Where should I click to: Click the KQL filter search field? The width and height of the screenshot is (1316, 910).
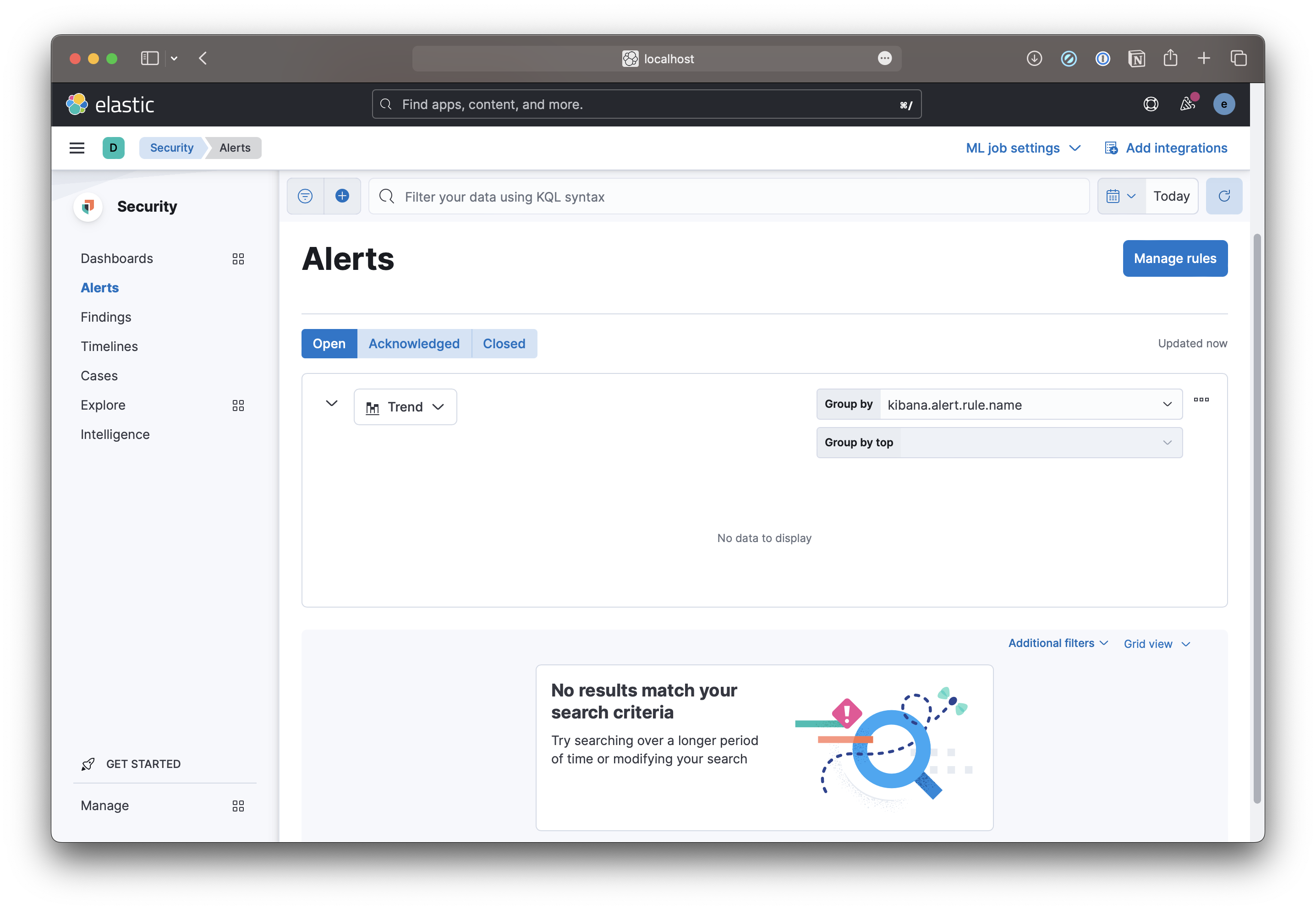click(730, 197)
